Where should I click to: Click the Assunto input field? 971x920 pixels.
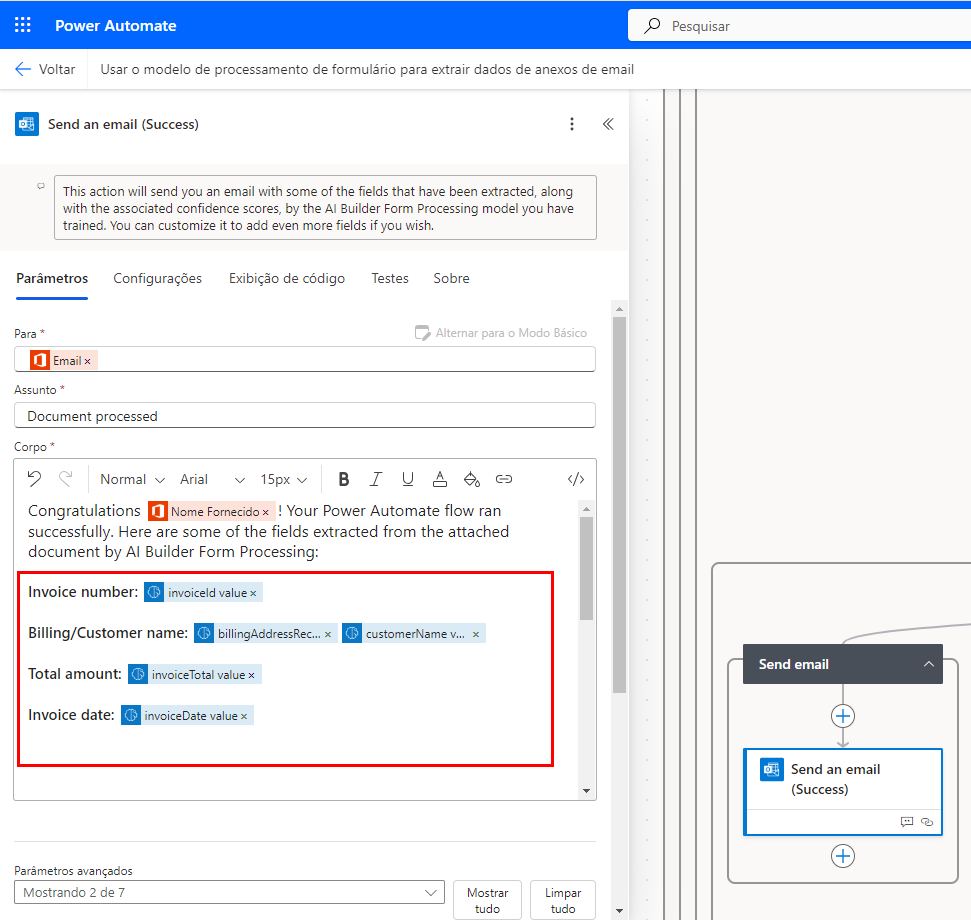[x=305, y=416]
